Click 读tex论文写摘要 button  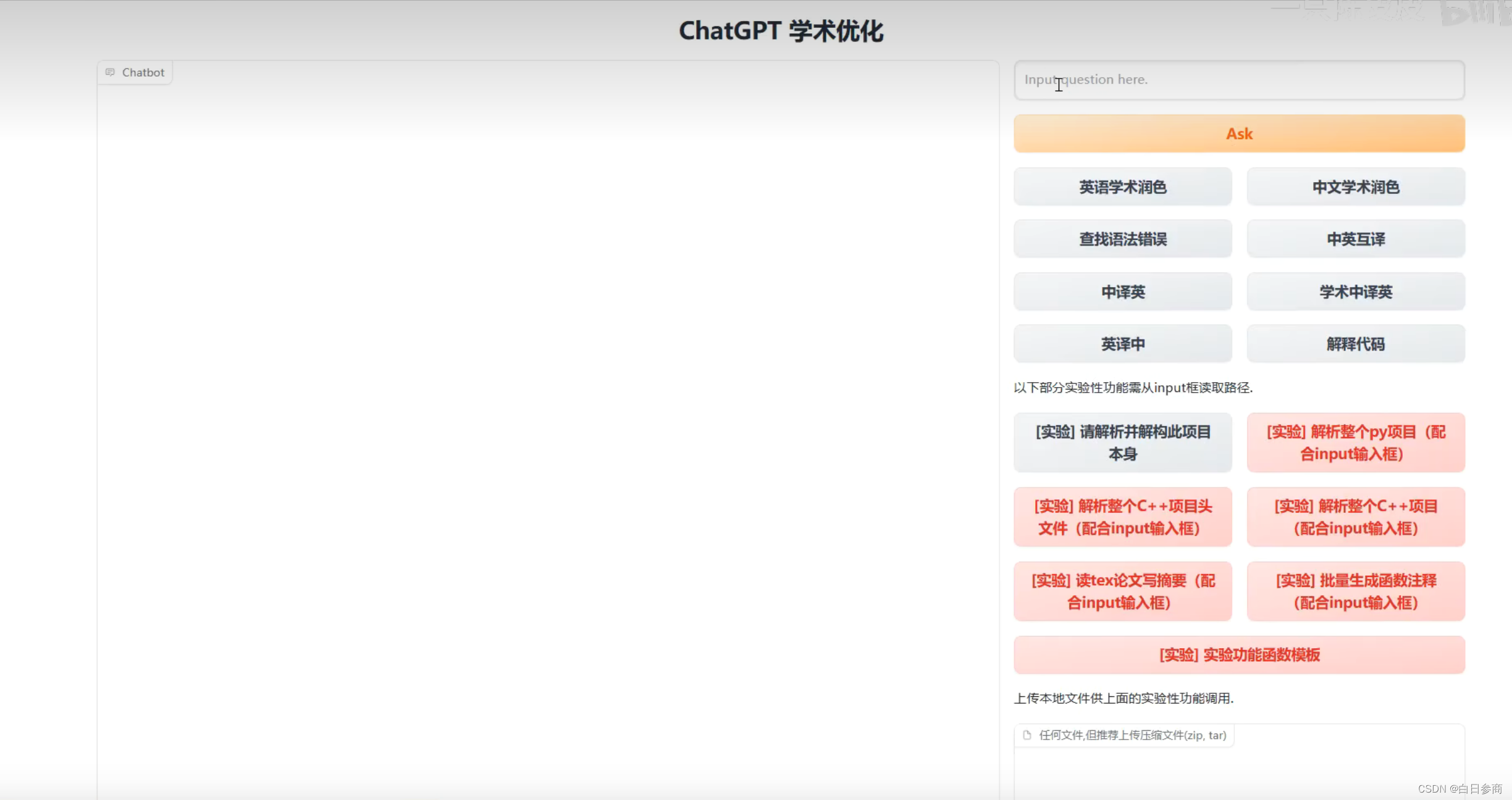coord(1122,591)
